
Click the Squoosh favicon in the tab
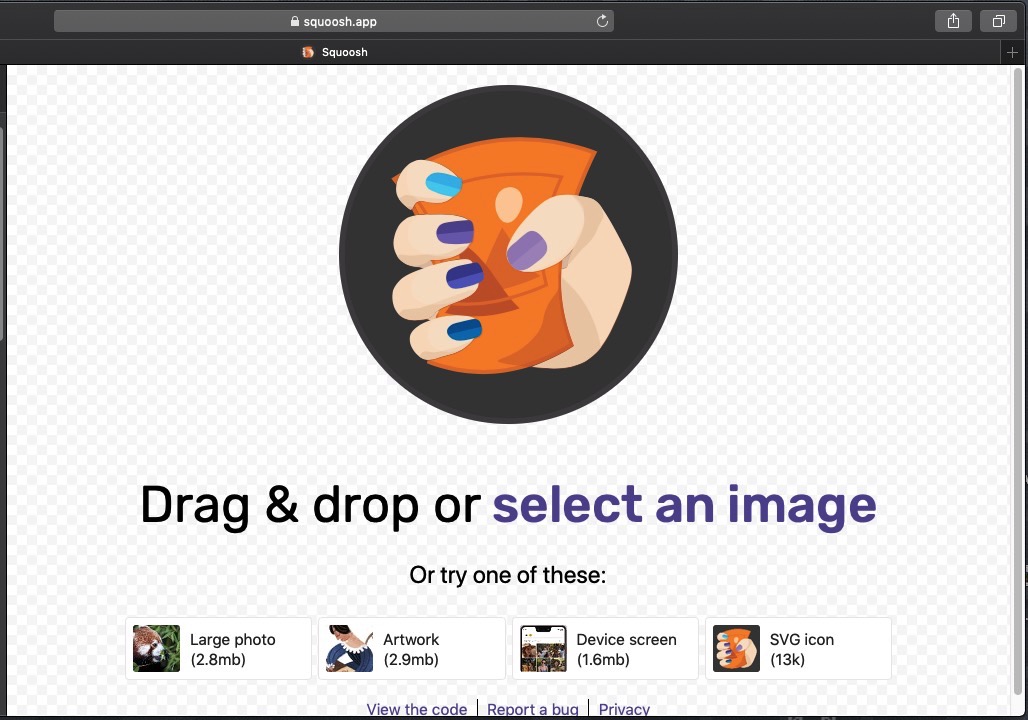click(x=308, y=52)
